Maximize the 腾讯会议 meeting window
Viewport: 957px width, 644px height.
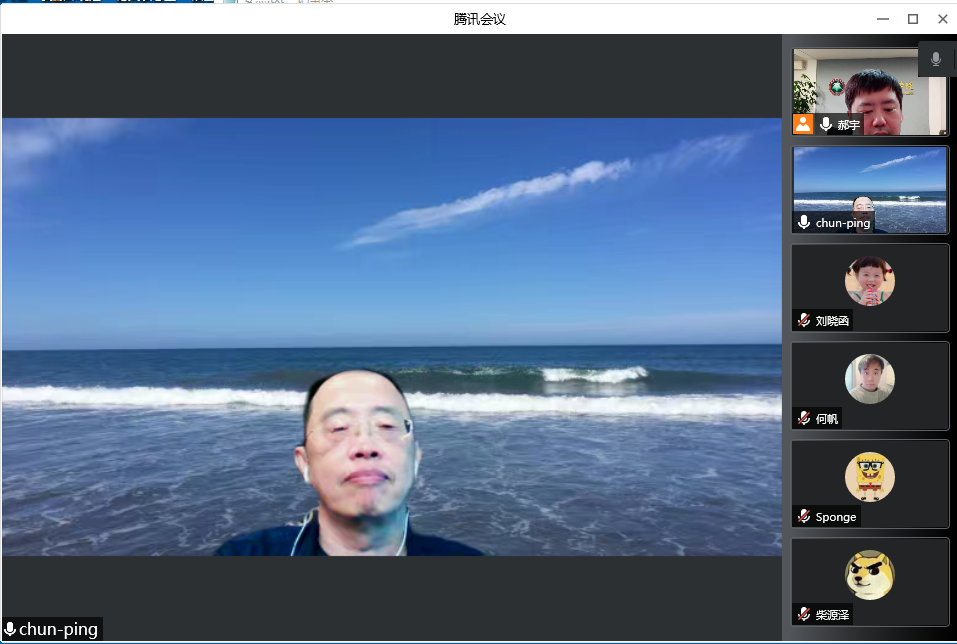(x=912, y=18)
